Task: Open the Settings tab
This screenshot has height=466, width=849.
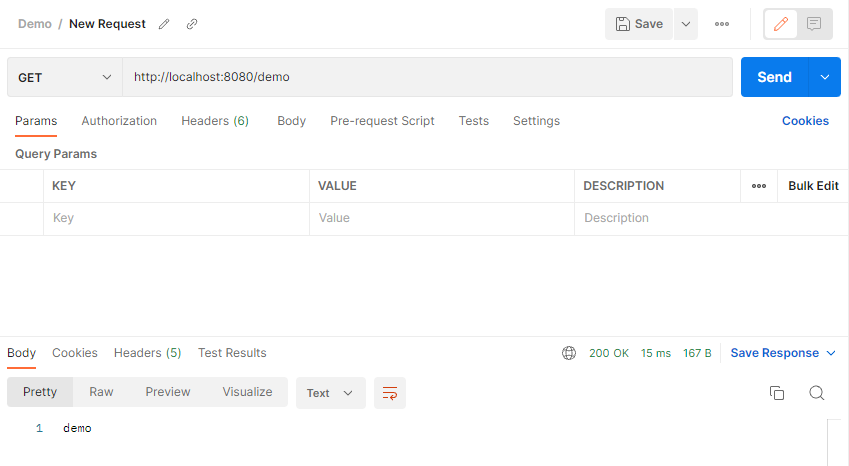Action: pos(536,121)
